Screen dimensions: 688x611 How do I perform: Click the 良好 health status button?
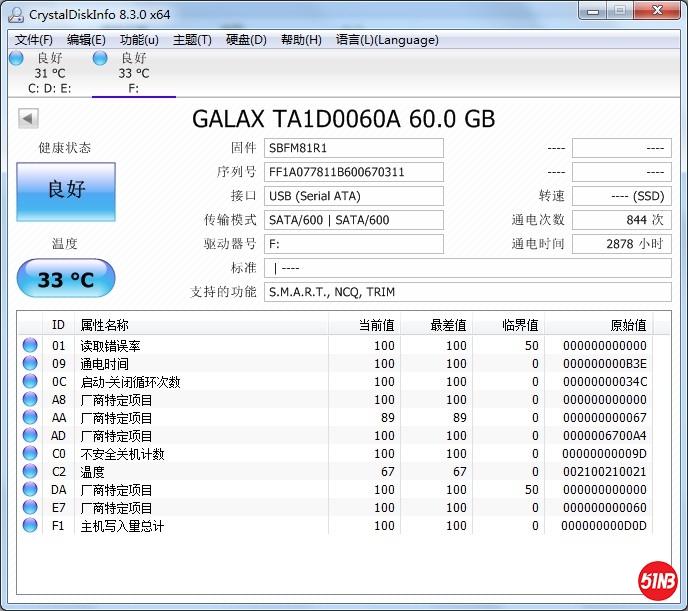pyautogui.click(x=66, y=191)
